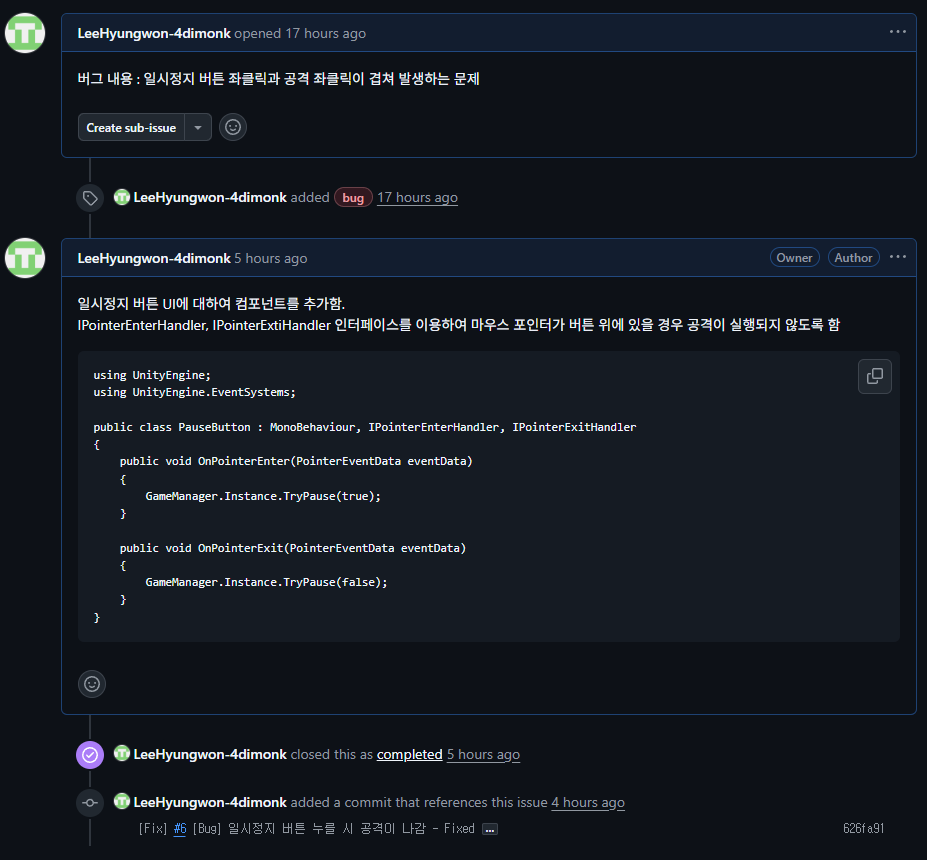Click the 4 hours ago commit timestamp
Screen dimensions: 927x860
click(588, 803)
